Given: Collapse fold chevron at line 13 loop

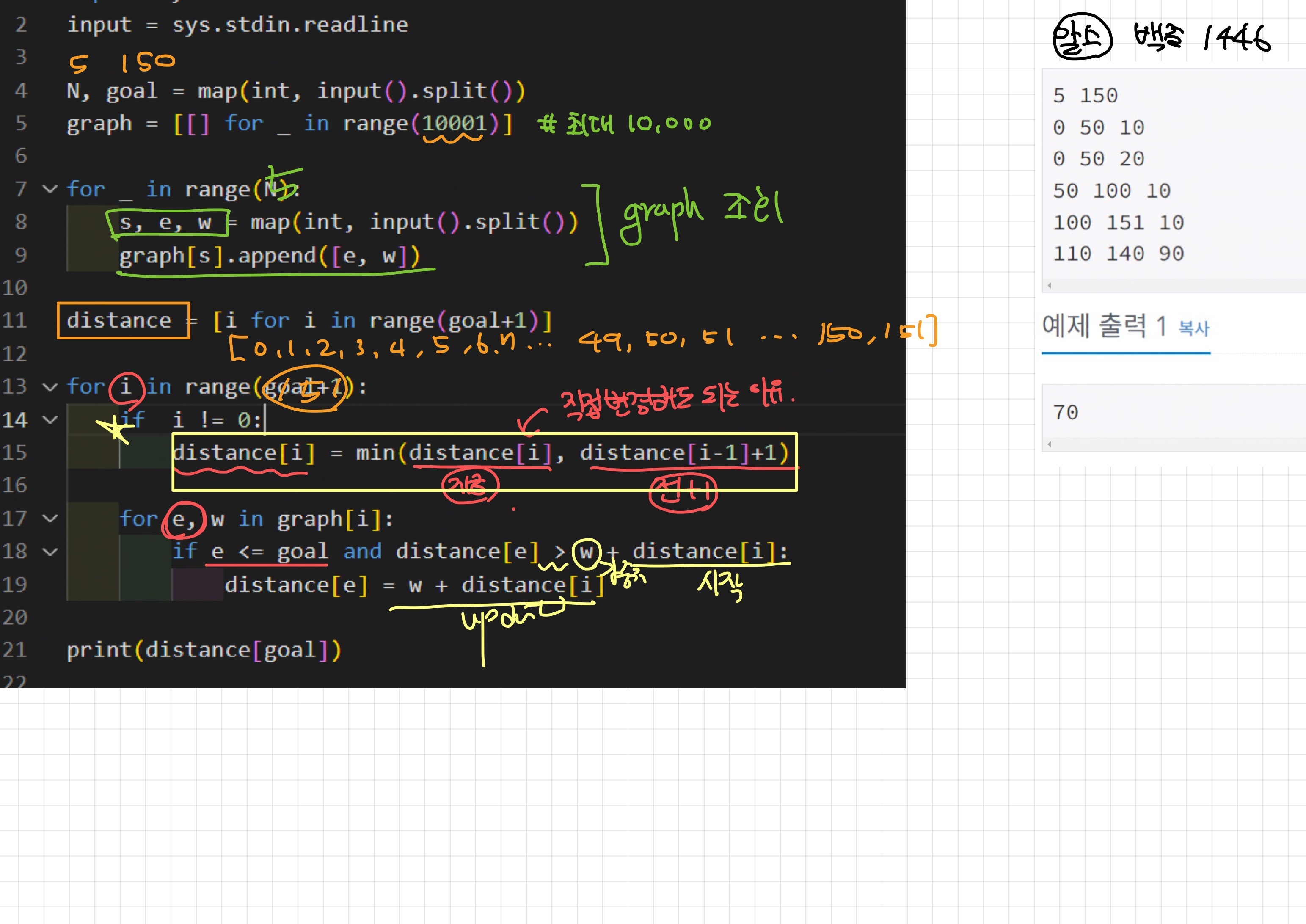Looking at the screenshot, I should coord(51,387).
